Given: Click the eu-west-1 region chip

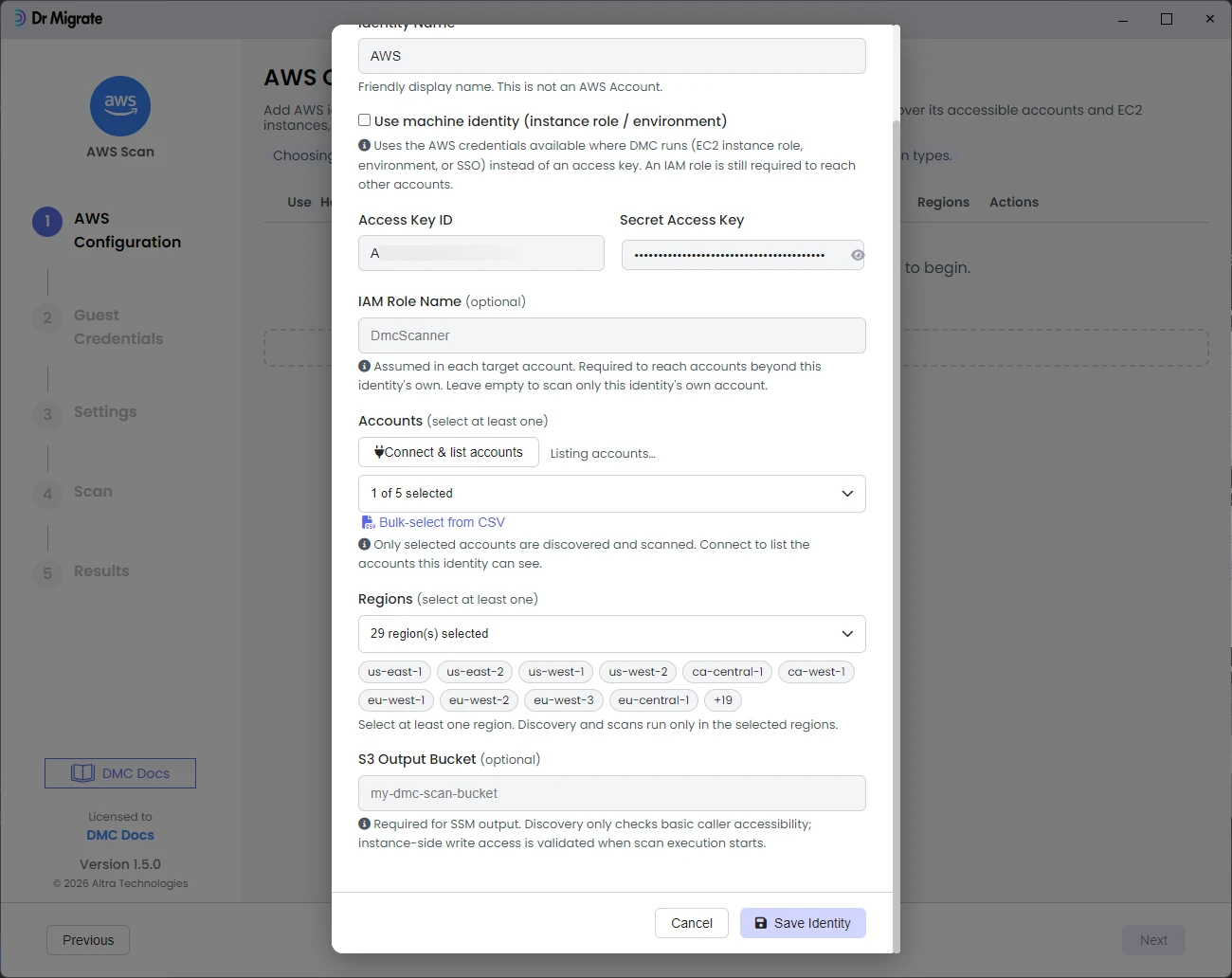Looking at the screenshot, I should pyautogui.click(x=396, y=700).
